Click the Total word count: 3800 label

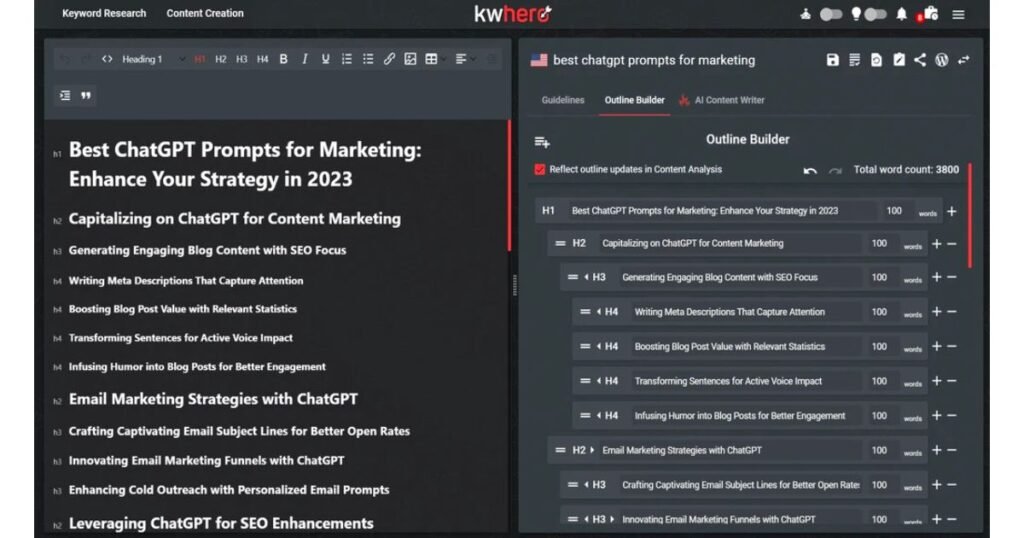click(x=906, y=170)
